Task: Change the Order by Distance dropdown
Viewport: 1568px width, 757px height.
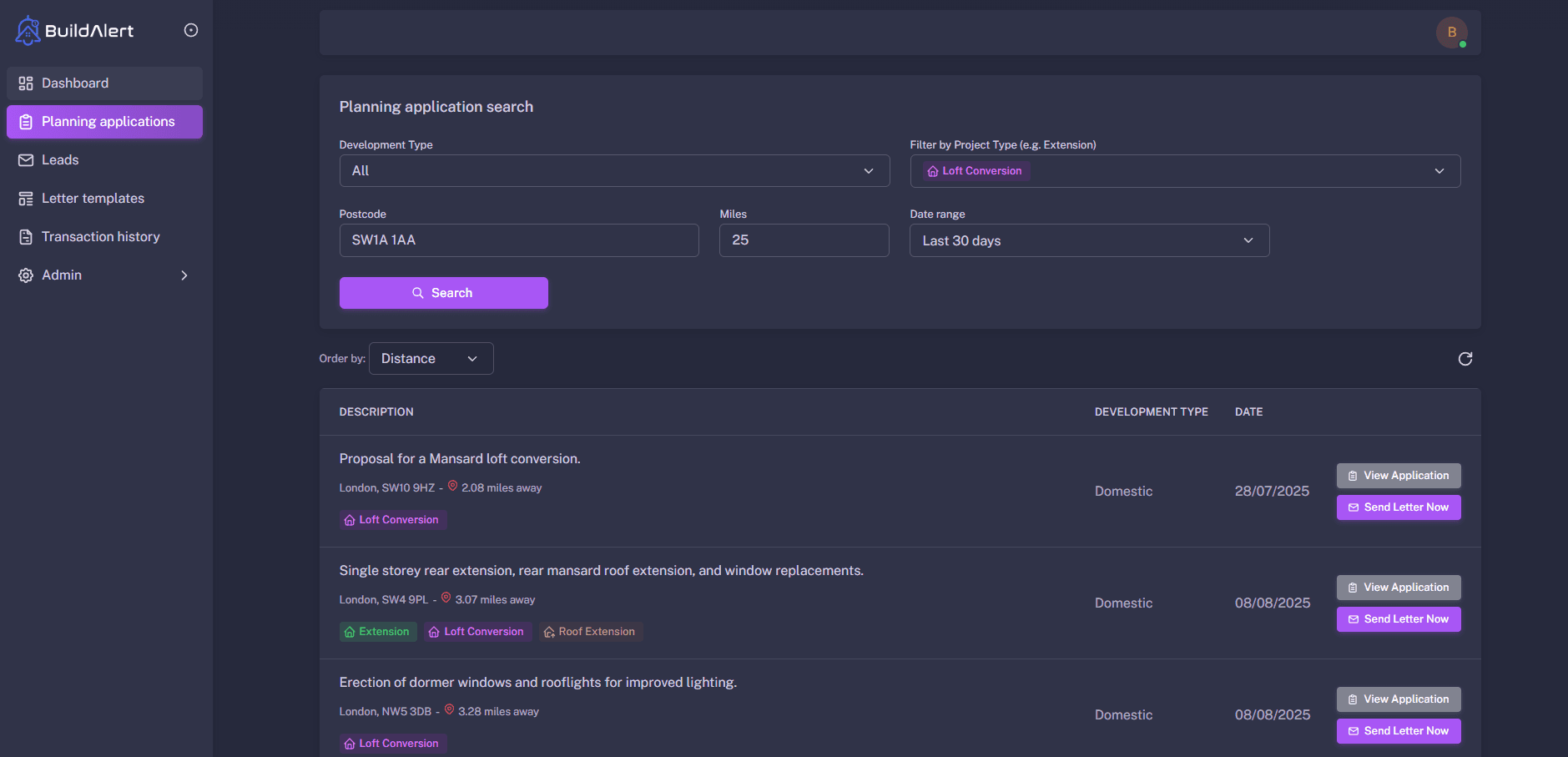Action: [x=431, y=359]
